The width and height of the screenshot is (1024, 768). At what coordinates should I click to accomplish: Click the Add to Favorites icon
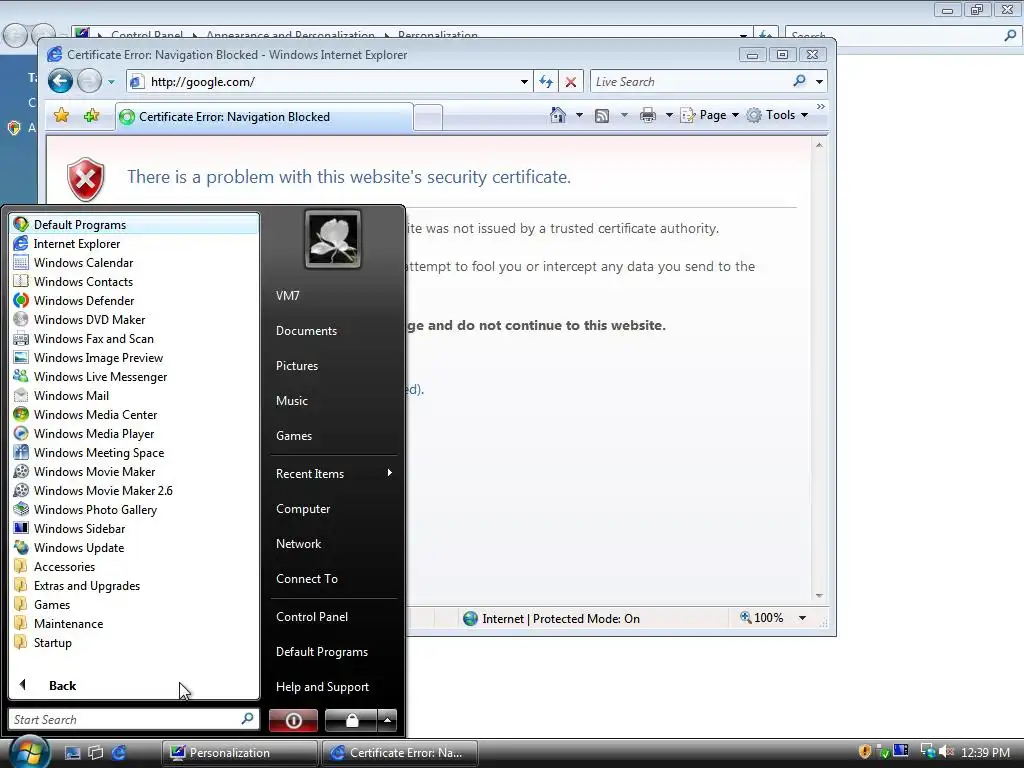(x=91, y=116)
